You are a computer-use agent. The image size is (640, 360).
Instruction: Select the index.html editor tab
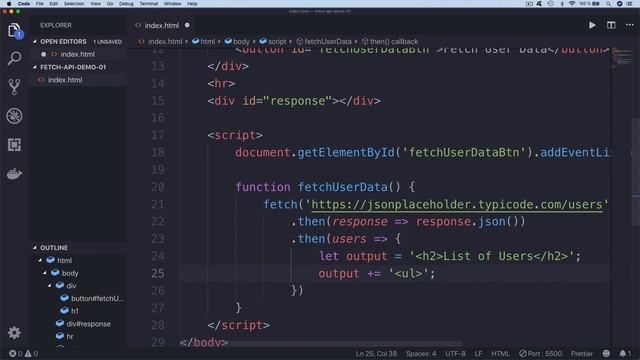[x=162, y=25]
